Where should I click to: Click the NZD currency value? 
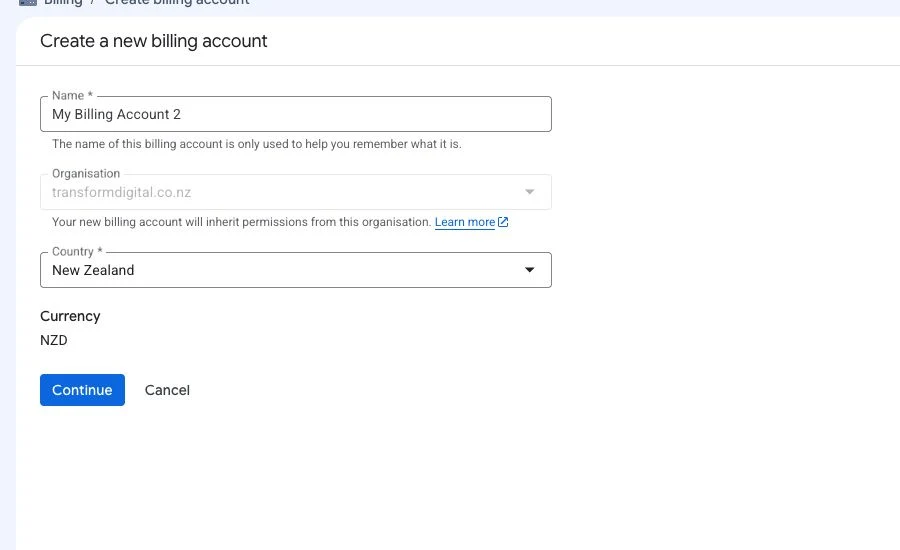pyautogui.click(x=53, y=340)
